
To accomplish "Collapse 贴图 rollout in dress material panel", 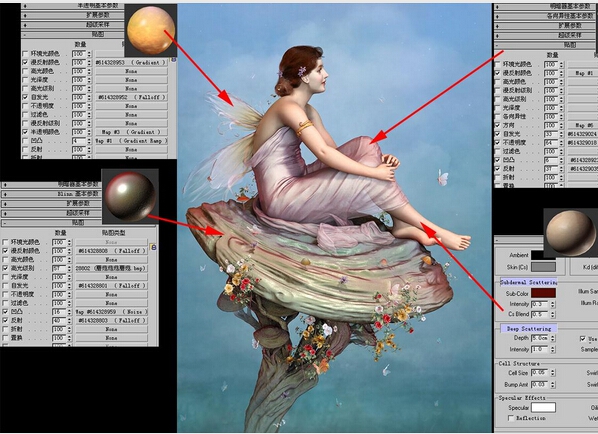I will tap(545, 45).
